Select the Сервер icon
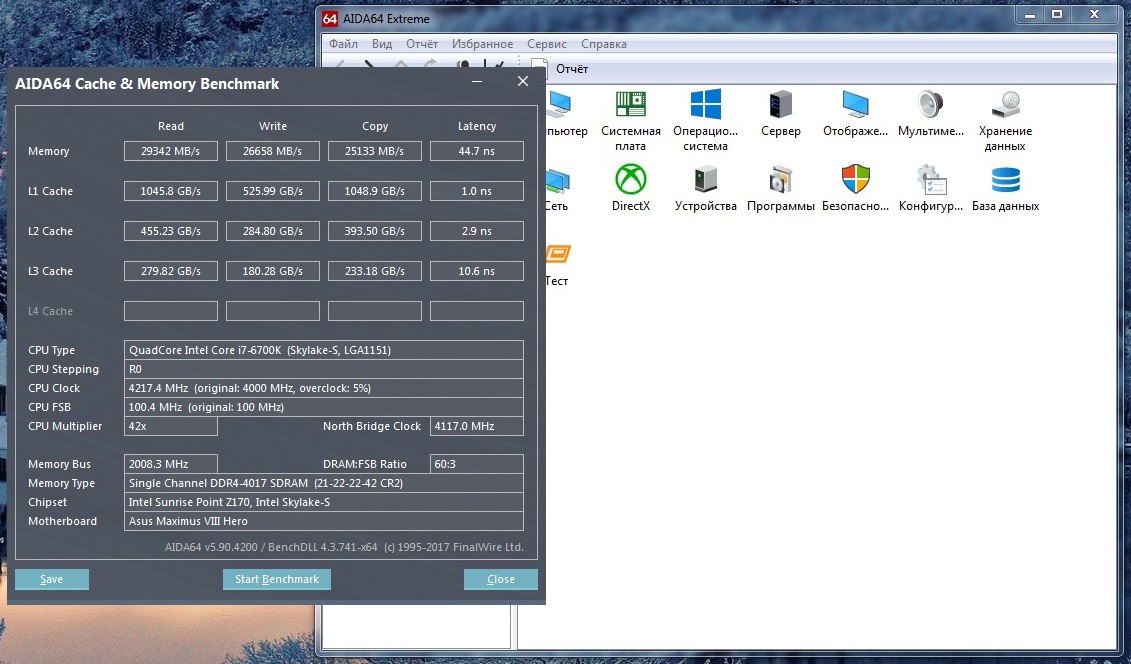Viewport: 1131px width, 664px height. pyautogui.click(x=780, y=105)
